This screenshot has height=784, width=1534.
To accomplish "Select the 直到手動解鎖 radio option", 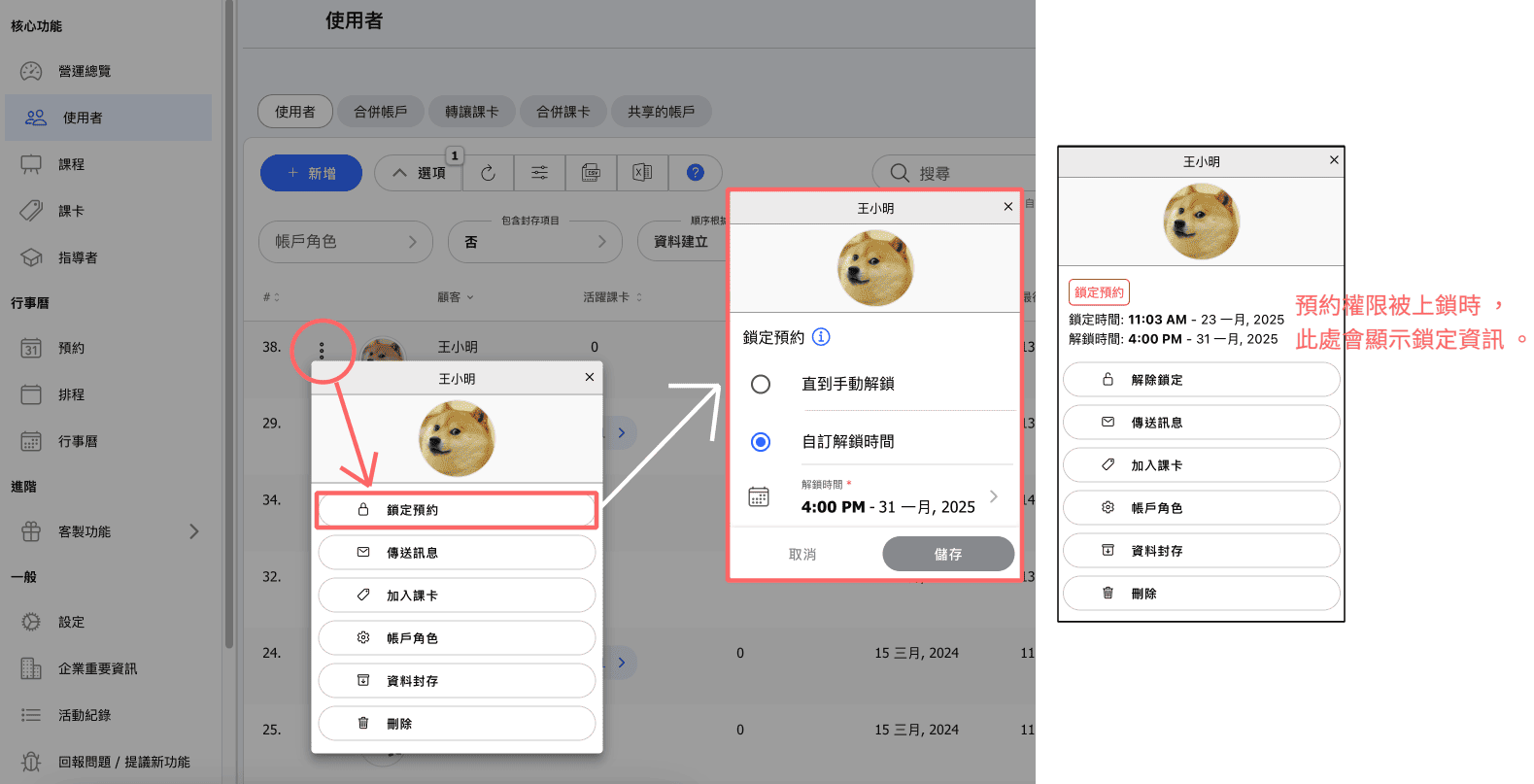I will (761, 385).
